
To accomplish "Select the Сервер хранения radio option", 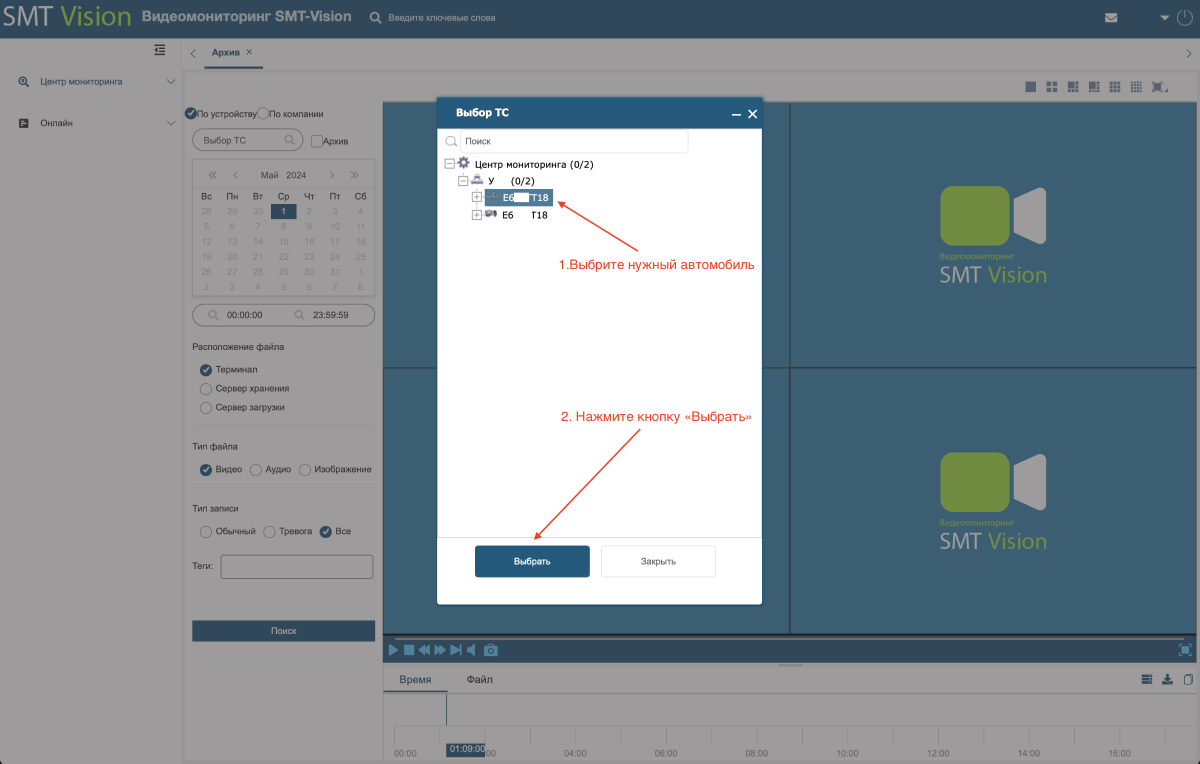I will pyautogui.click(x=206, y=389).
